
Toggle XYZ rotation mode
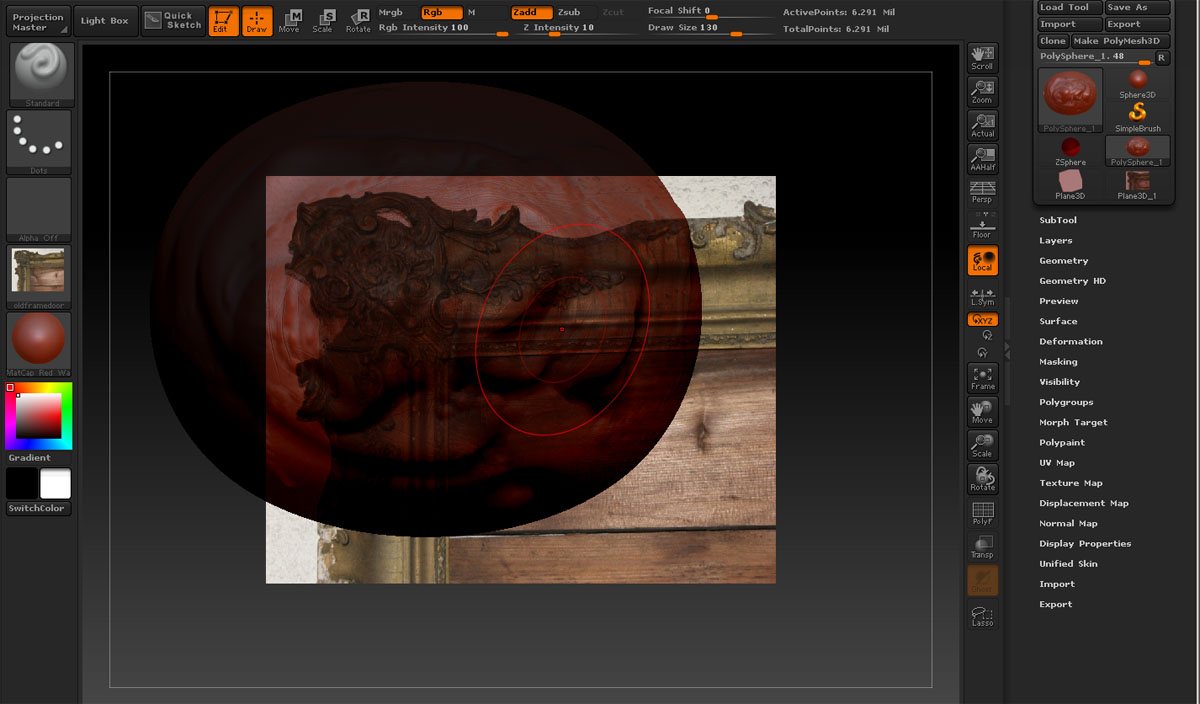point(982,320)
